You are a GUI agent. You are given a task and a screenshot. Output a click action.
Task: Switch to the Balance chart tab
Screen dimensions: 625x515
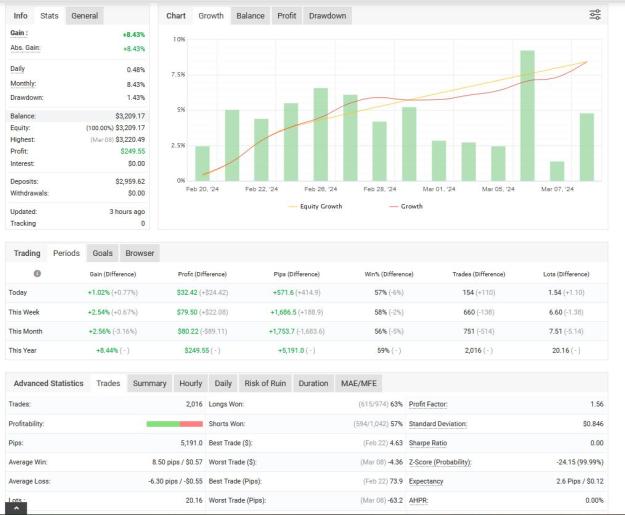click(250, 16)
